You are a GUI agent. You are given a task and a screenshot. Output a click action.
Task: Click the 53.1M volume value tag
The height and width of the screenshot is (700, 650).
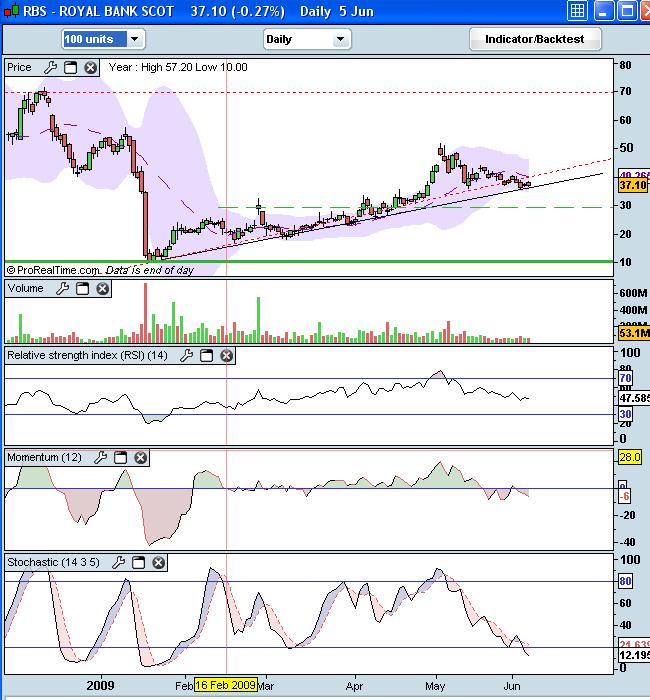tap(634, 333)
